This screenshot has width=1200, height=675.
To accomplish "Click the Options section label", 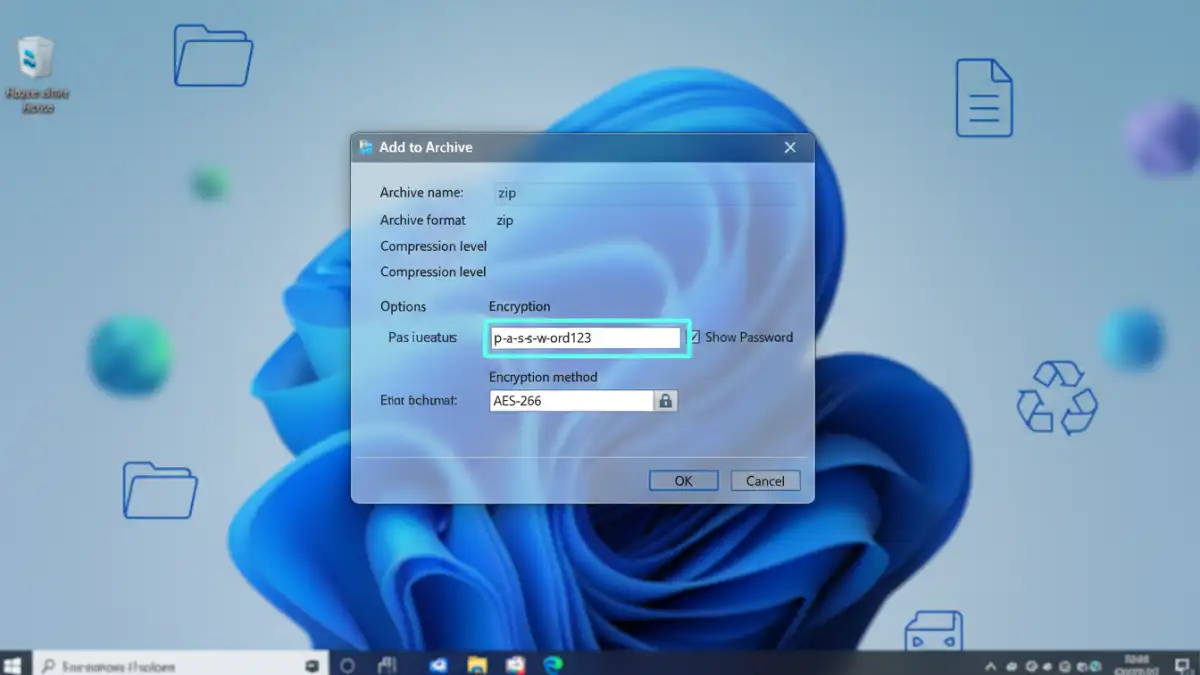I will coord(404,306).
